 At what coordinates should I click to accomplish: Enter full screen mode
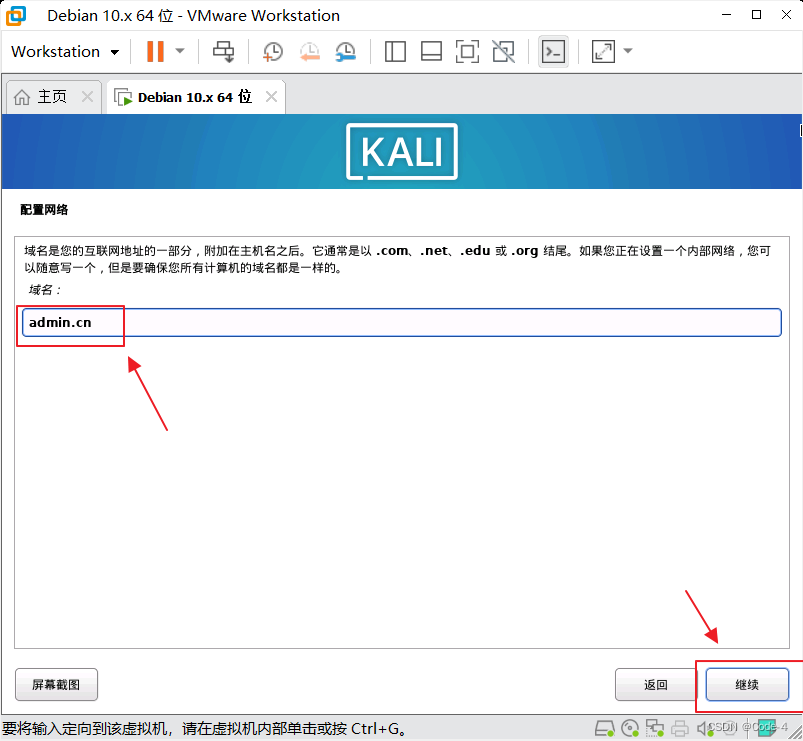467,51
